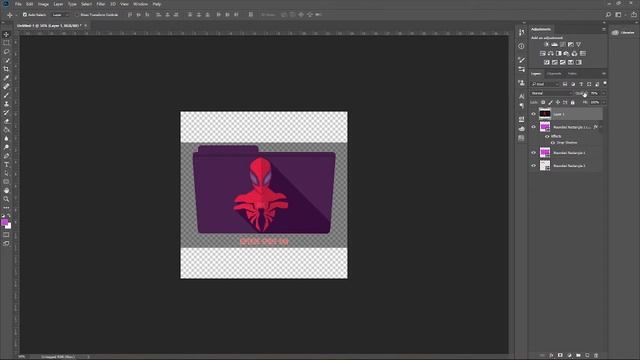Screen dimensions: 640x360
Task: Select the Brush tool
Action: (x=6, y=95)
